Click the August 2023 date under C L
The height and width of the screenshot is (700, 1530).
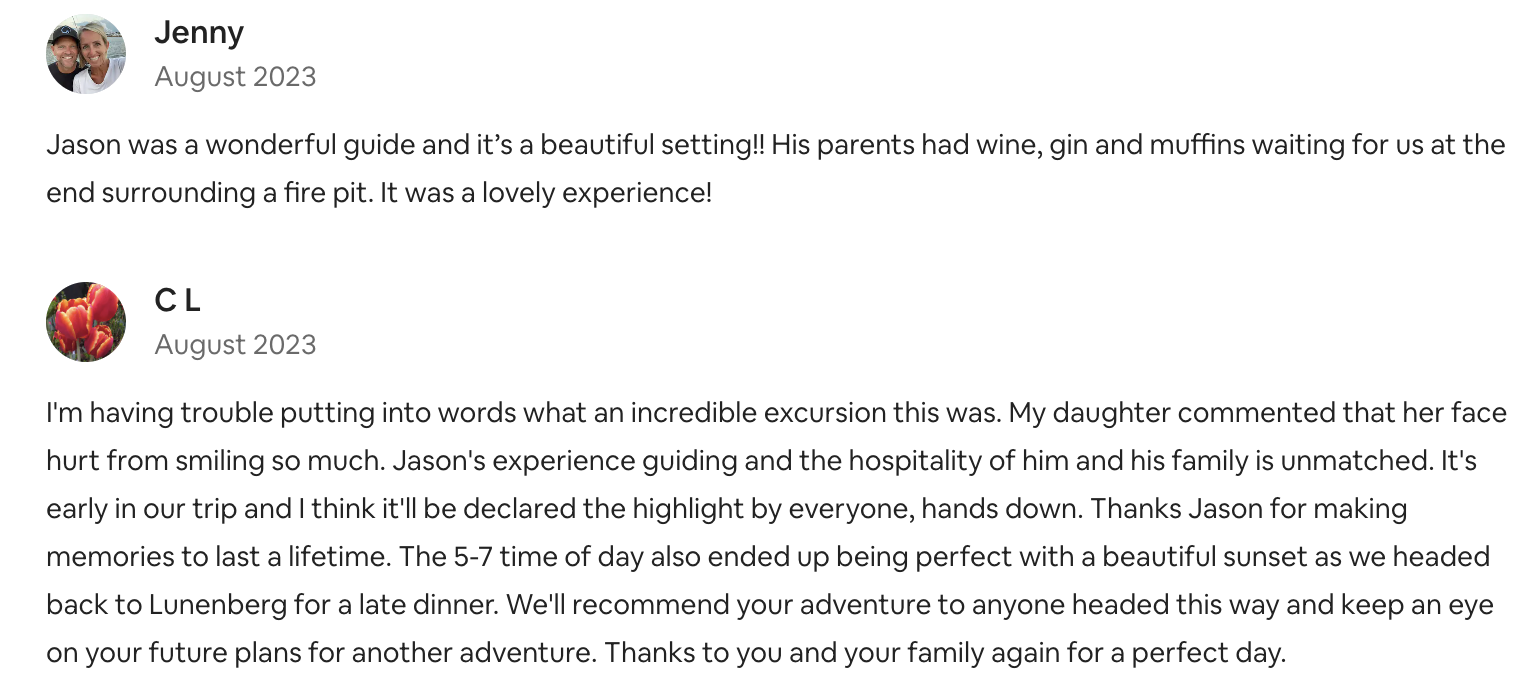click(235, 345)
